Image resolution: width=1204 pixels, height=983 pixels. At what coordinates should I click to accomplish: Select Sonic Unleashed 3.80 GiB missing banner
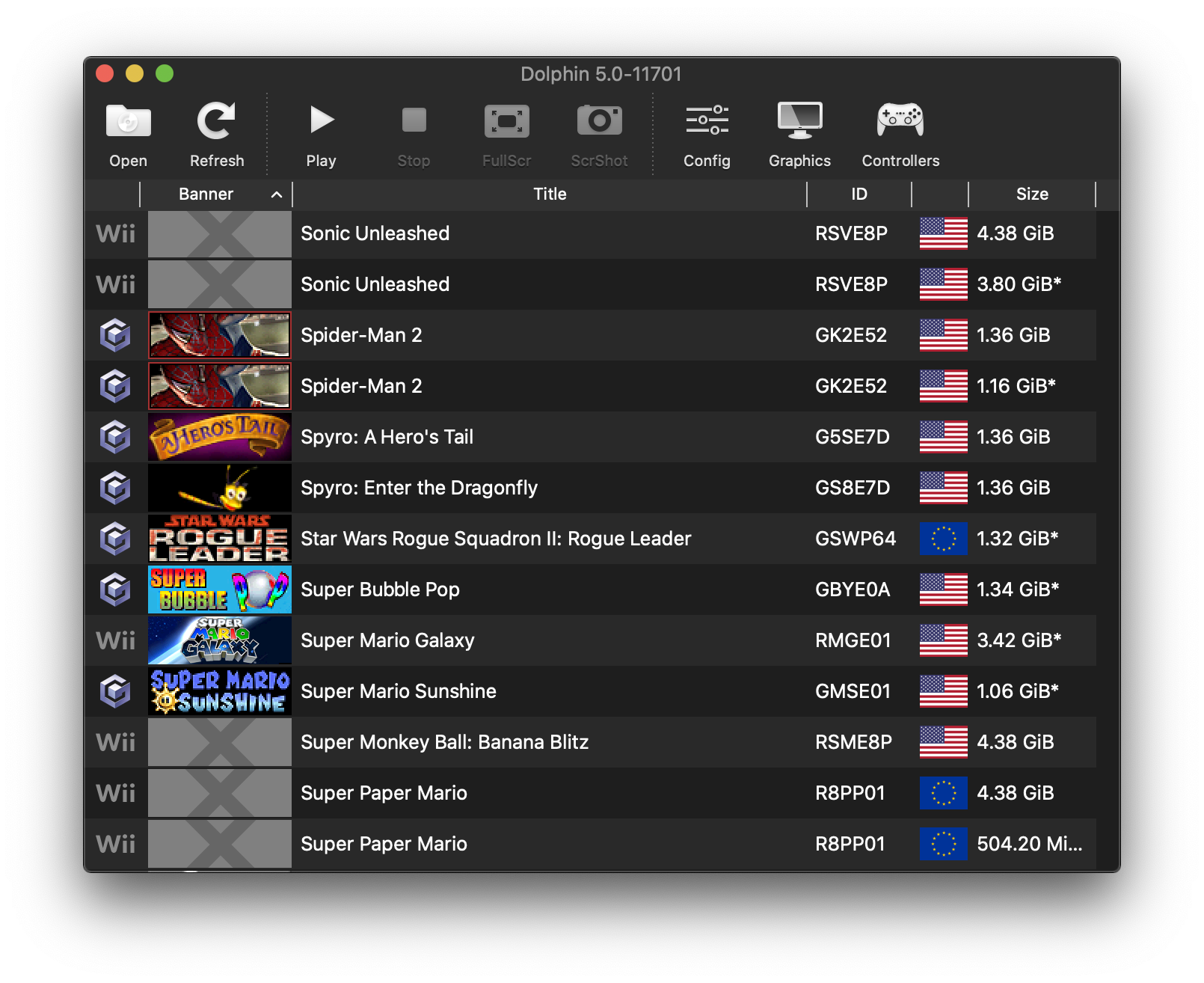click(x=220, y=284)
